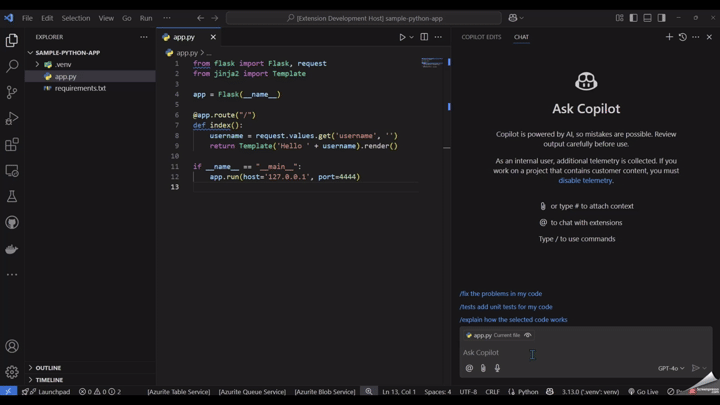Screen dimensions: 720x405
Task: Choose /fix the problems in my code
Action: 501,293
